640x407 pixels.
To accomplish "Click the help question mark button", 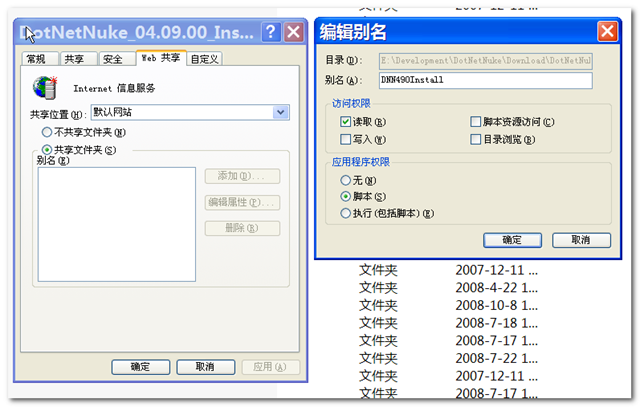I will [271, 32].
